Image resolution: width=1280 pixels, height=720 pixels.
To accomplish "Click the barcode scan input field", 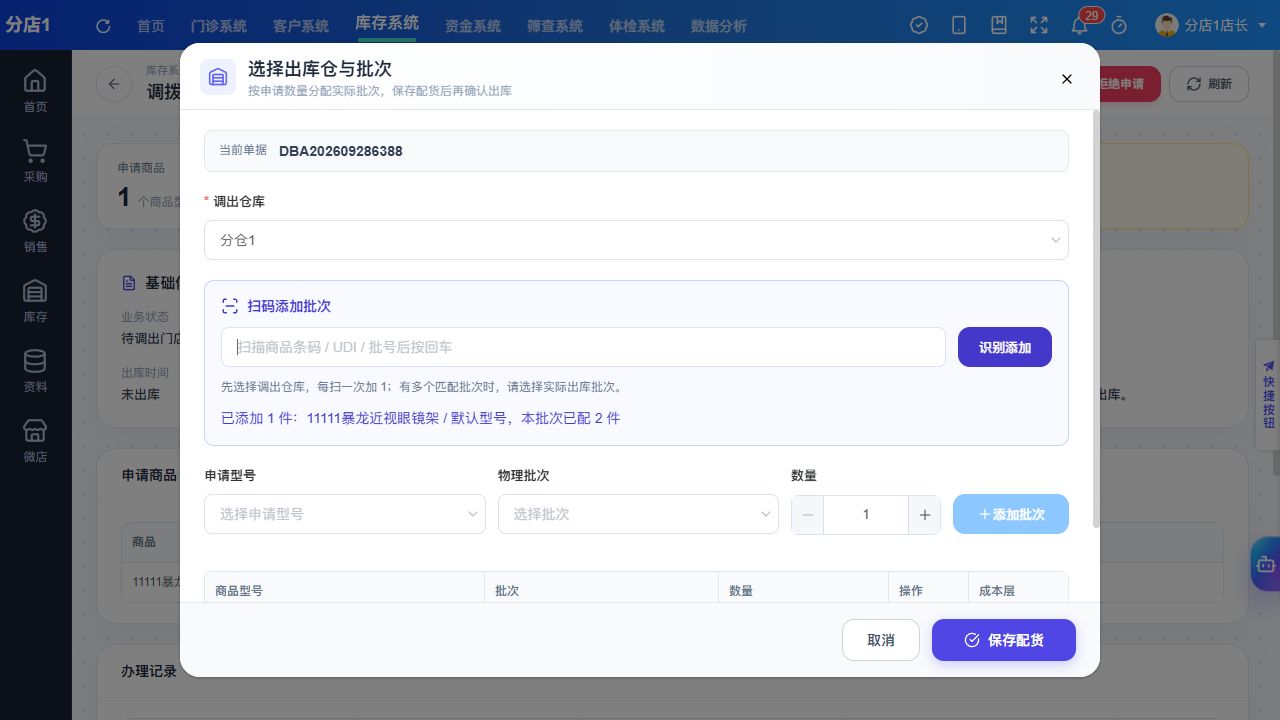I will click(x=583, y=347).
